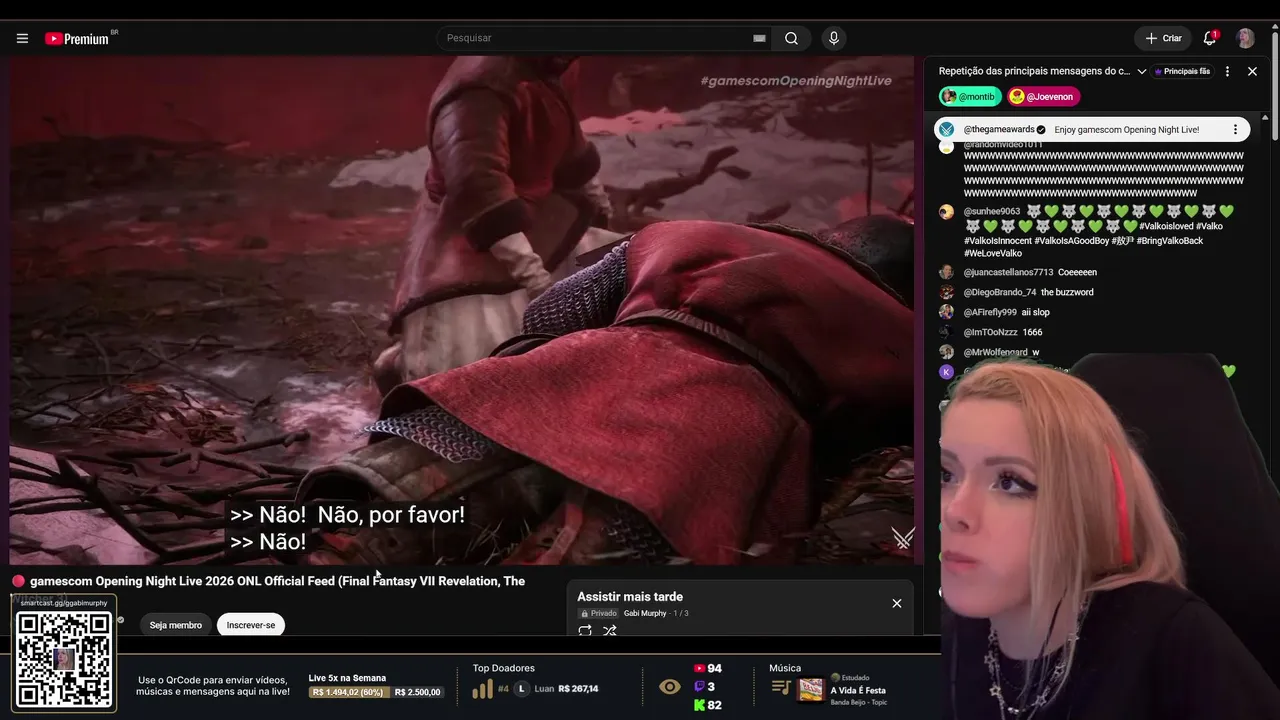Toggle playlist loop in Assistir mais tarde
This screenshot has width=1280, height=720.
coord(585,631)
